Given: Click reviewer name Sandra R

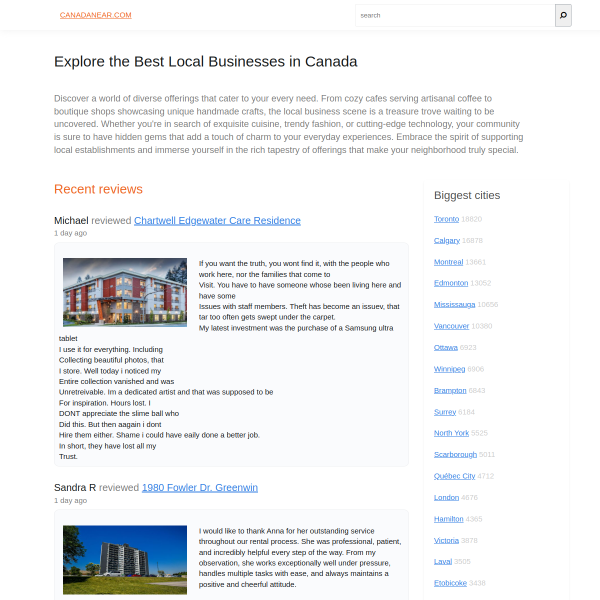Looking at the screenshot, I should [75, 488].
